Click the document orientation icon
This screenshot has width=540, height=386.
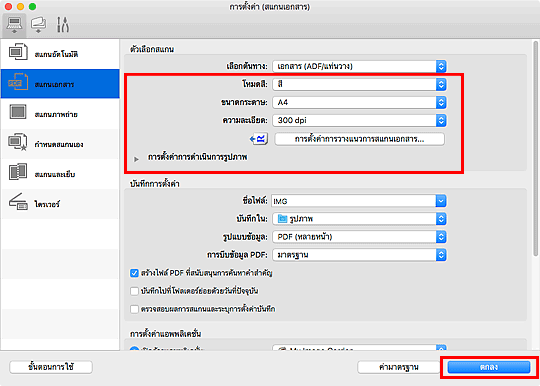click(x=259, y=139)
